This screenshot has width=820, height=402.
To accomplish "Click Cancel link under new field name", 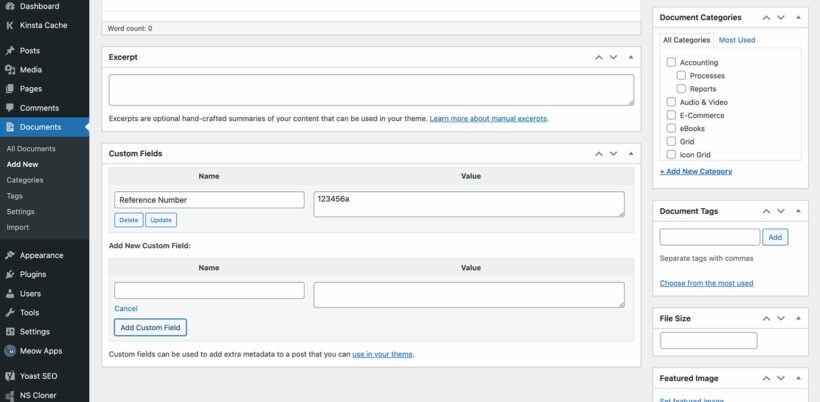I will coord(126,309).
